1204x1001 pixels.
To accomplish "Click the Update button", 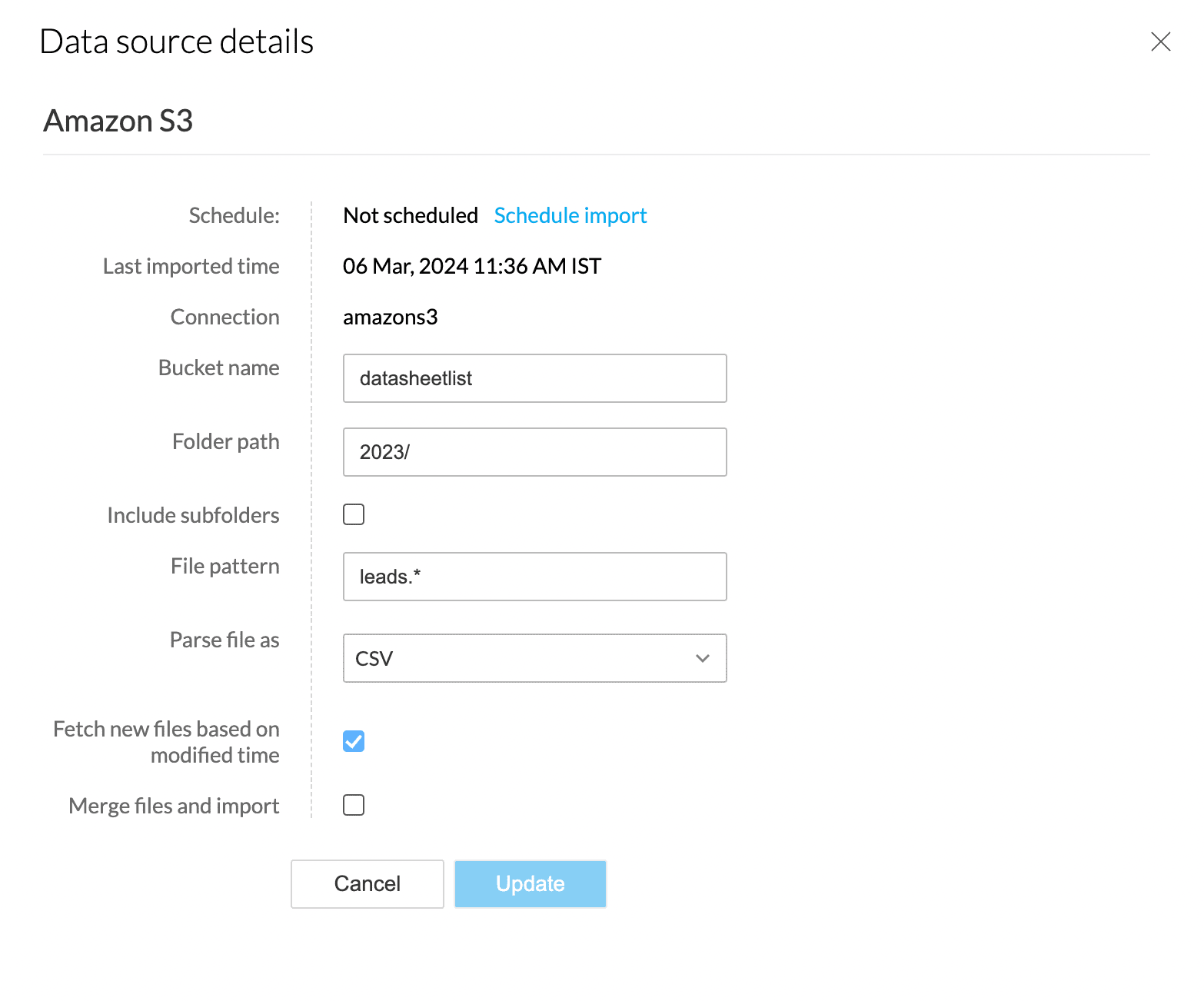I will [x=530, y=884].
